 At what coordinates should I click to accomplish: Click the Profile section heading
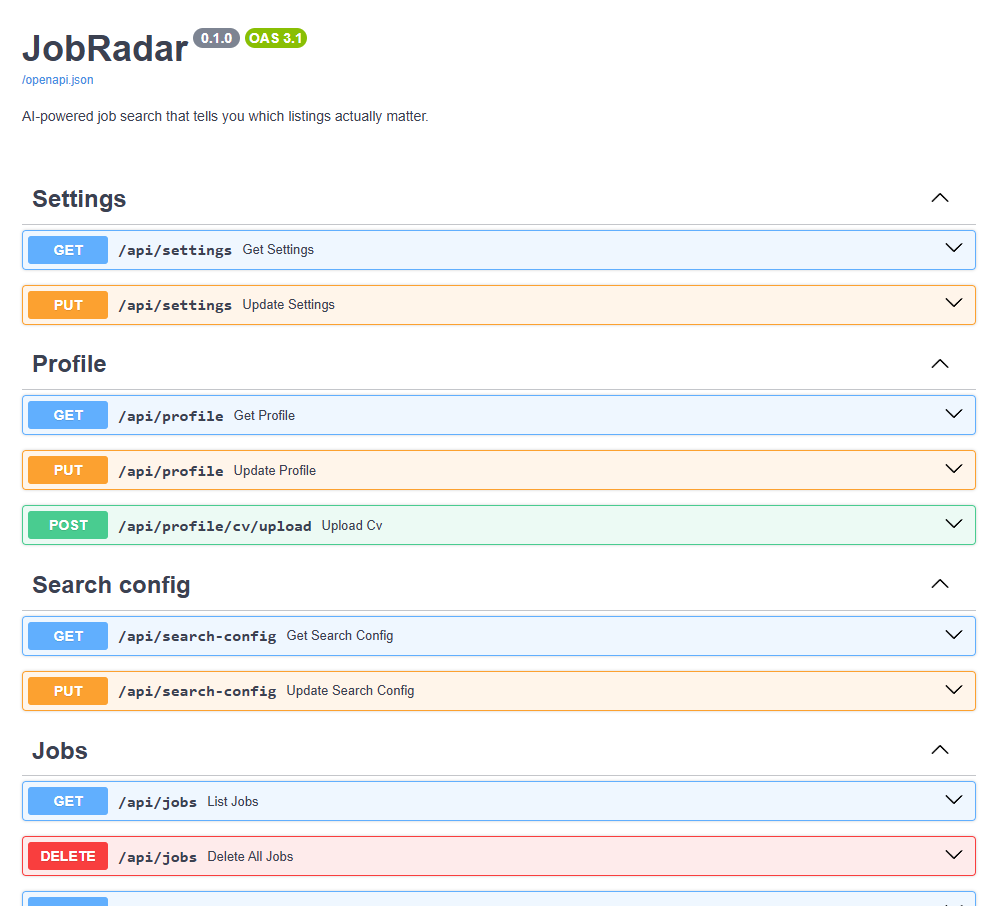click(x=69, y=365)
